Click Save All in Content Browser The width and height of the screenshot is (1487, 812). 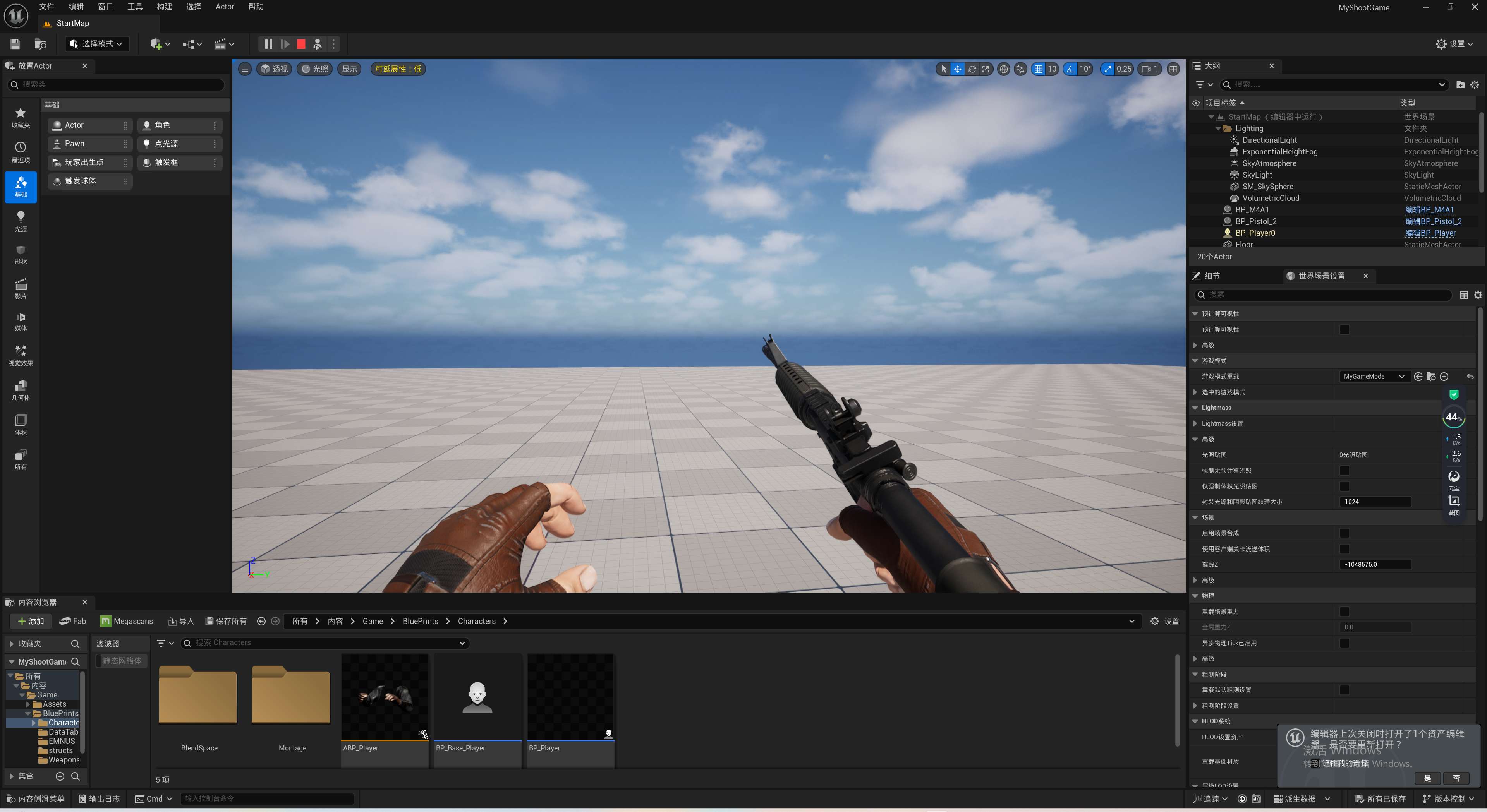tap(226, 621)
